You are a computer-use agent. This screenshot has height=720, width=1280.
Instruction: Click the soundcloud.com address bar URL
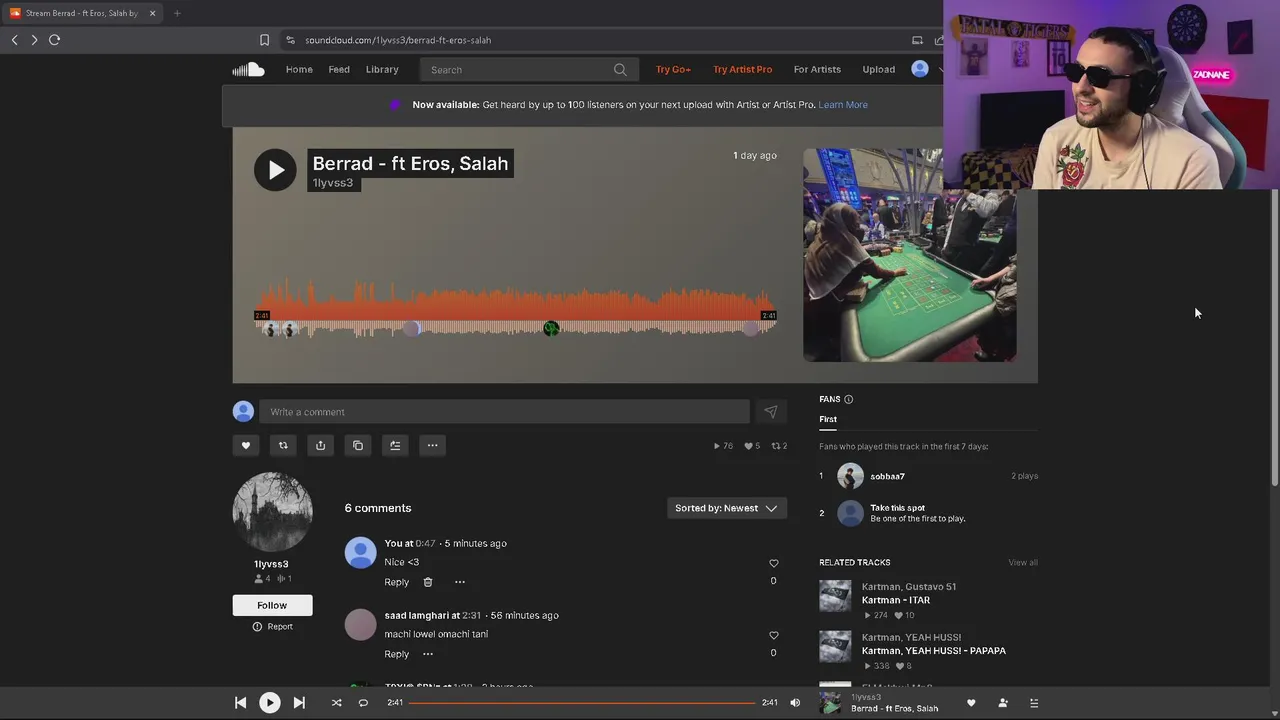pos(398,40)
